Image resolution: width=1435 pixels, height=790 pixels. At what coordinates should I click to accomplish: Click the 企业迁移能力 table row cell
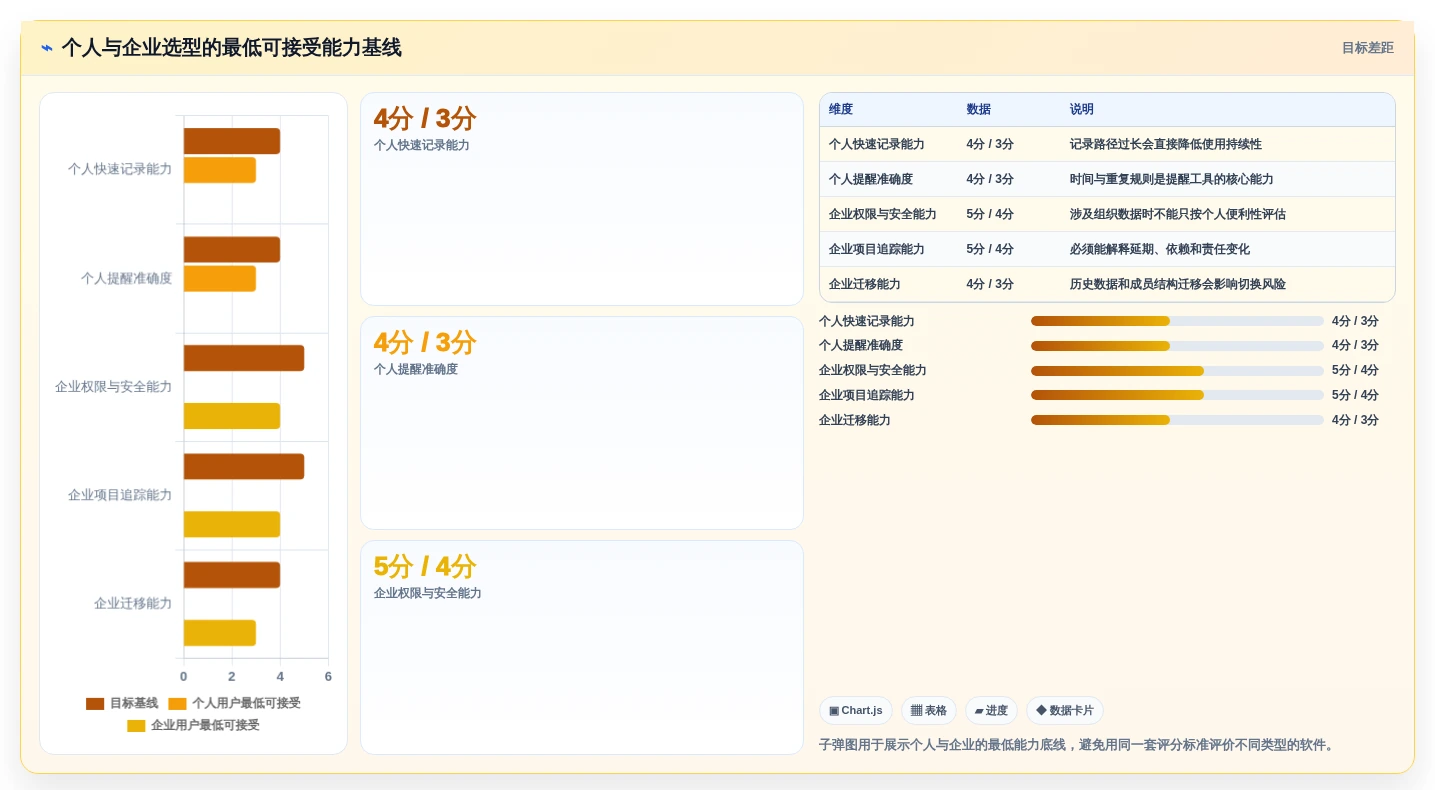tap(865, 284)
